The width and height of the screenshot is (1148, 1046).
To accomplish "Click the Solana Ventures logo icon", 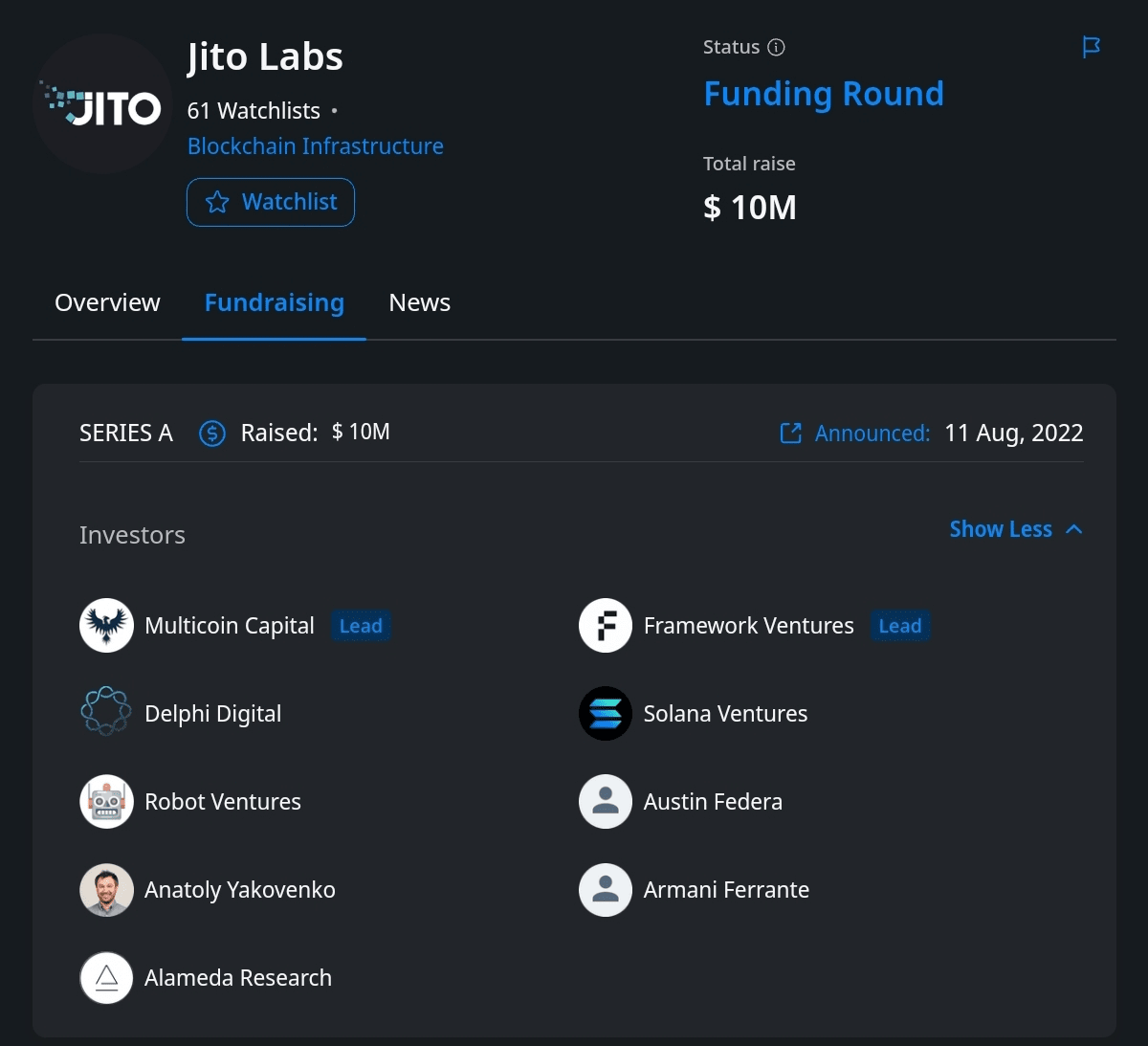I will point(606,713).
